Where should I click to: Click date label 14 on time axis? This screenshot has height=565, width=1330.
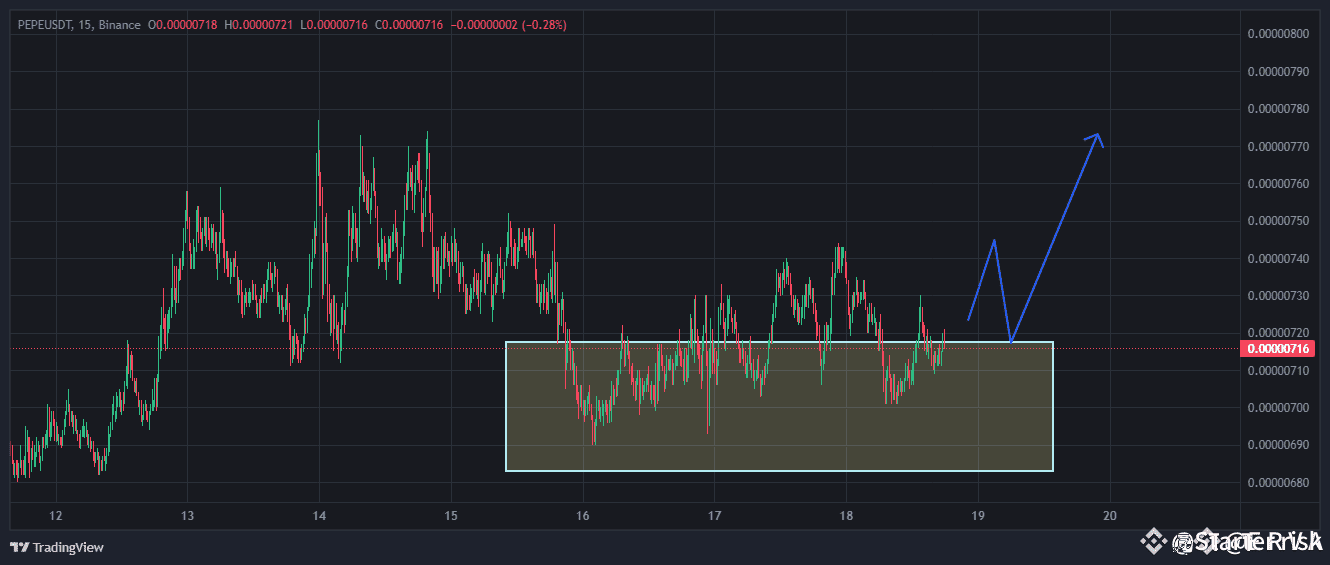coord(319,516)
